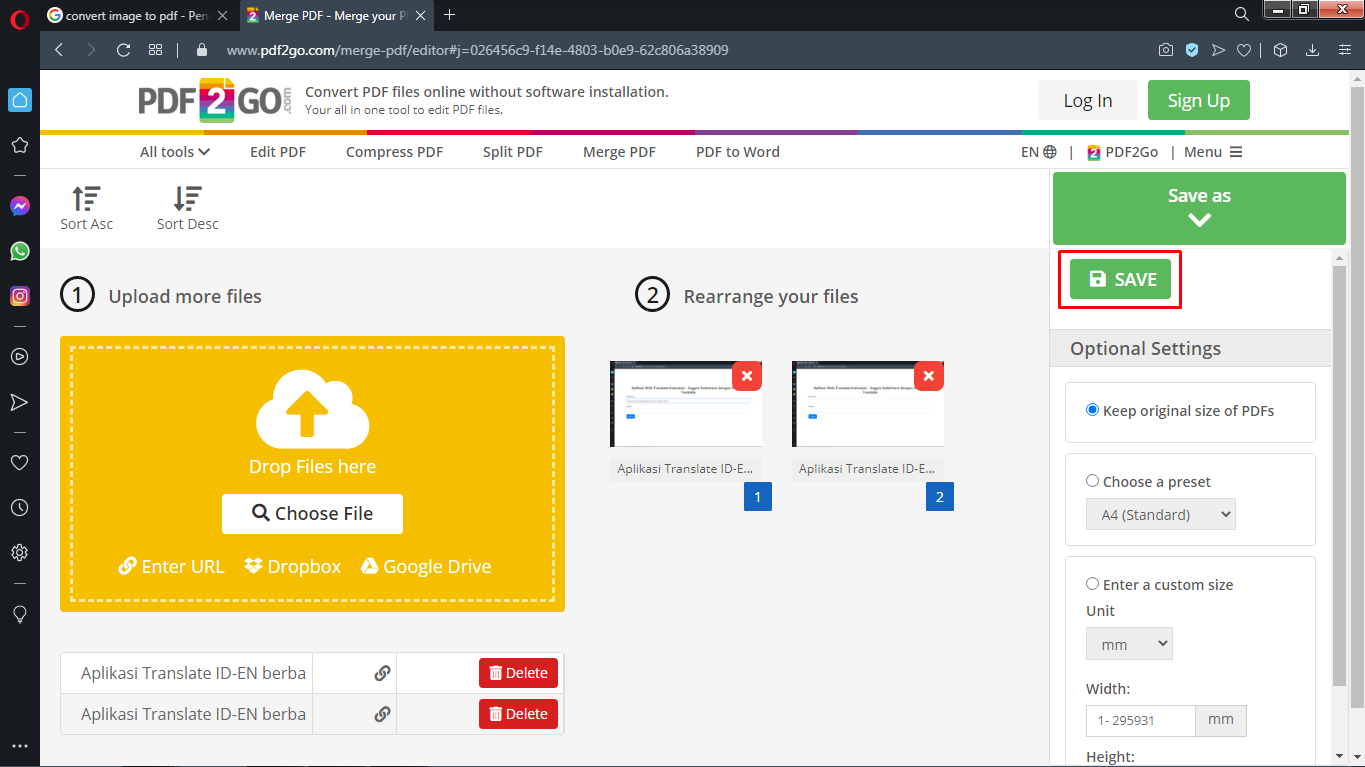Open the browser downloads icon
The height and width of the screenshot is (767, 1365).
(1313, 50)
